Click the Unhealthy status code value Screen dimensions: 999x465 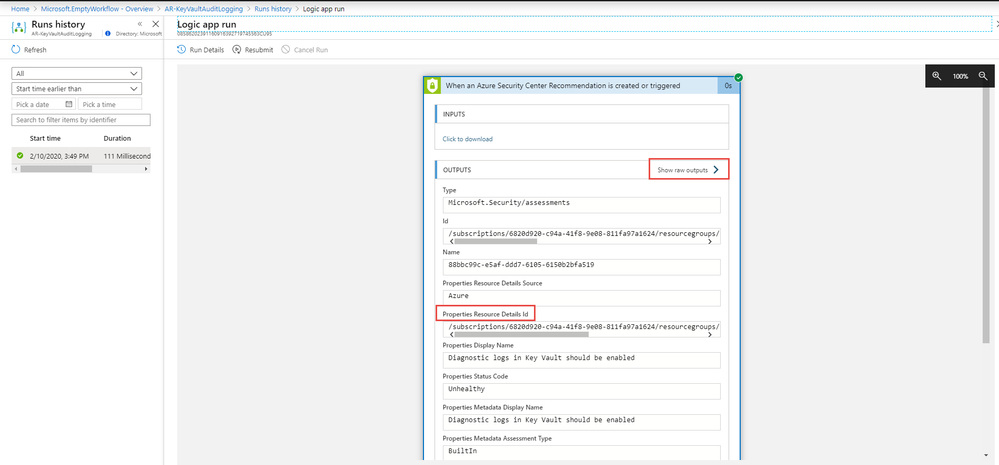point(581,390)
